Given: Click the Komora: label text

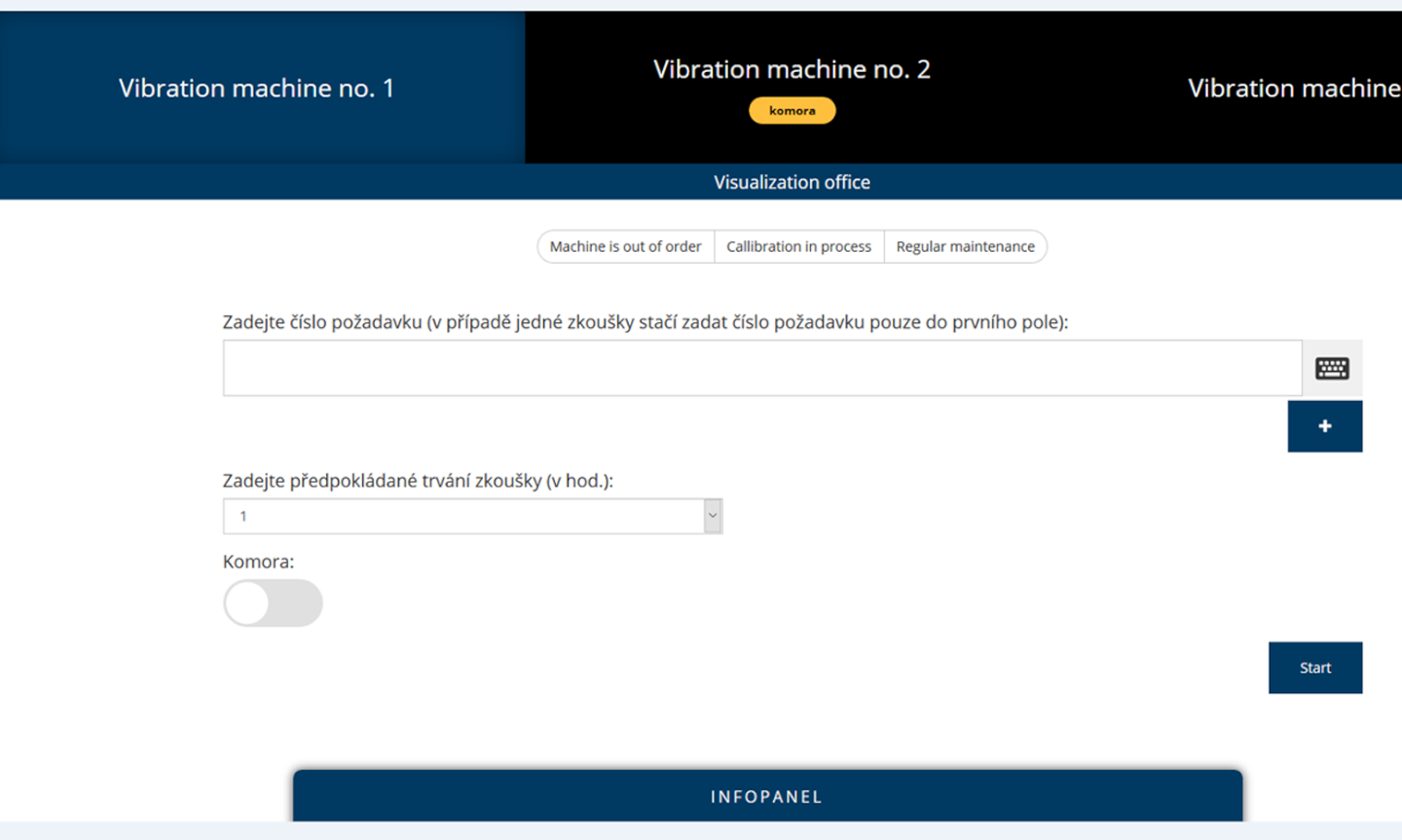Looking at the screenshot, I should (x=258, y=562).
